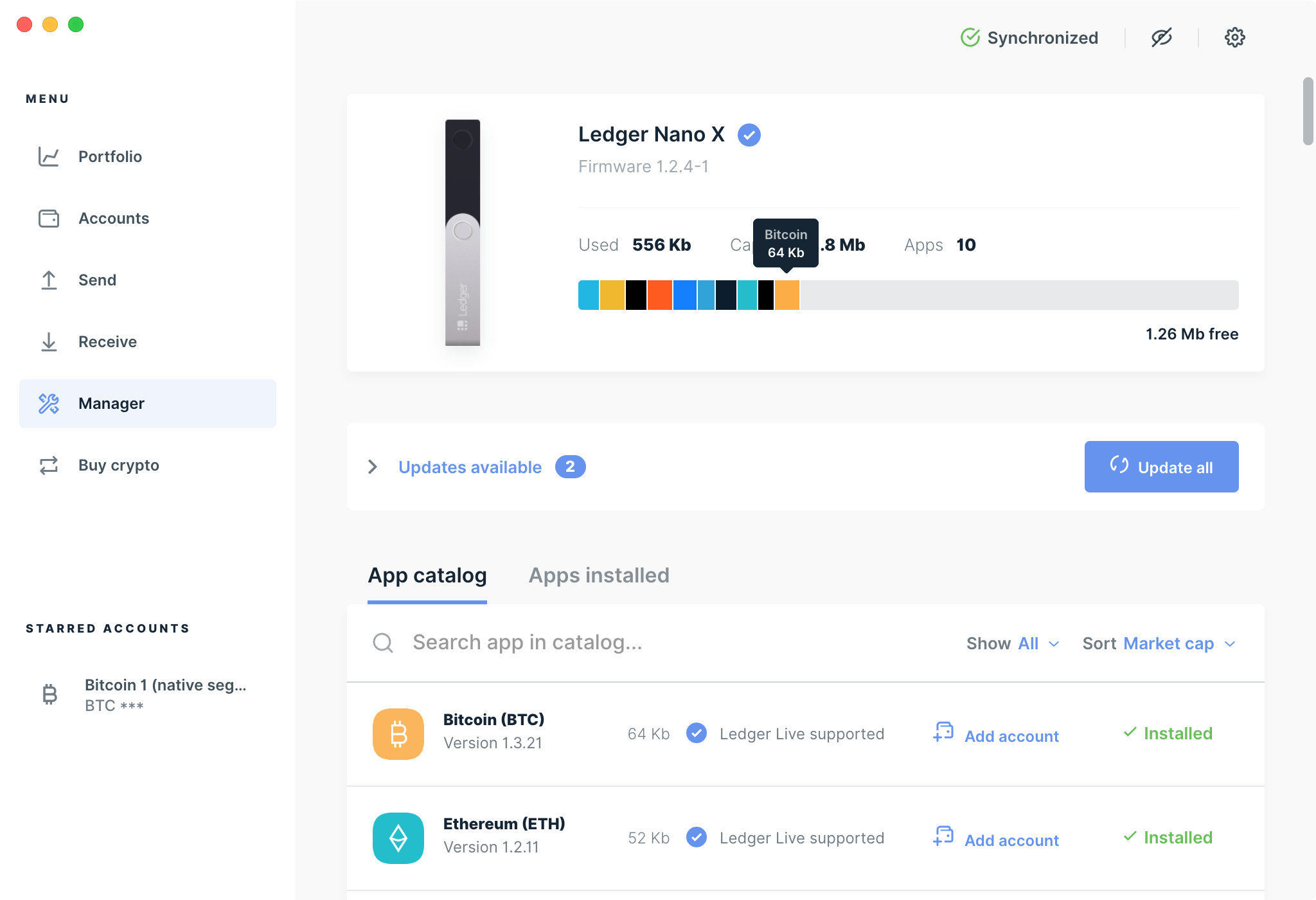Click the Buy crypto exchange icon
Screen dimensions: 1316x900
(49, 465)
